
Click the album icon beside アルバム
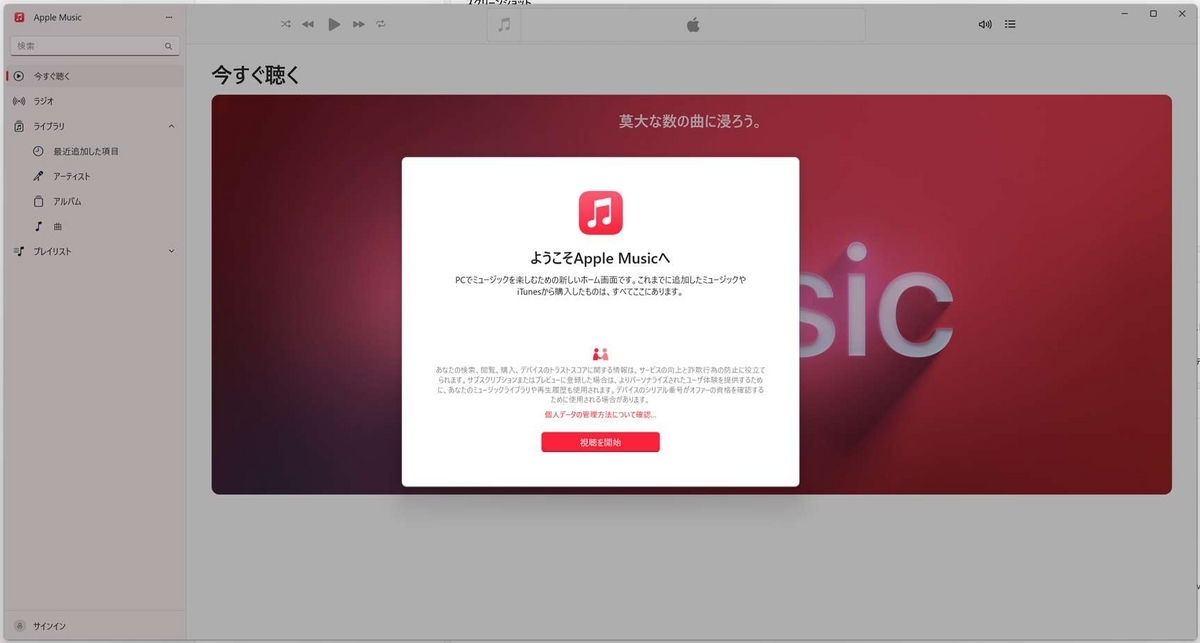pos(38,201)
